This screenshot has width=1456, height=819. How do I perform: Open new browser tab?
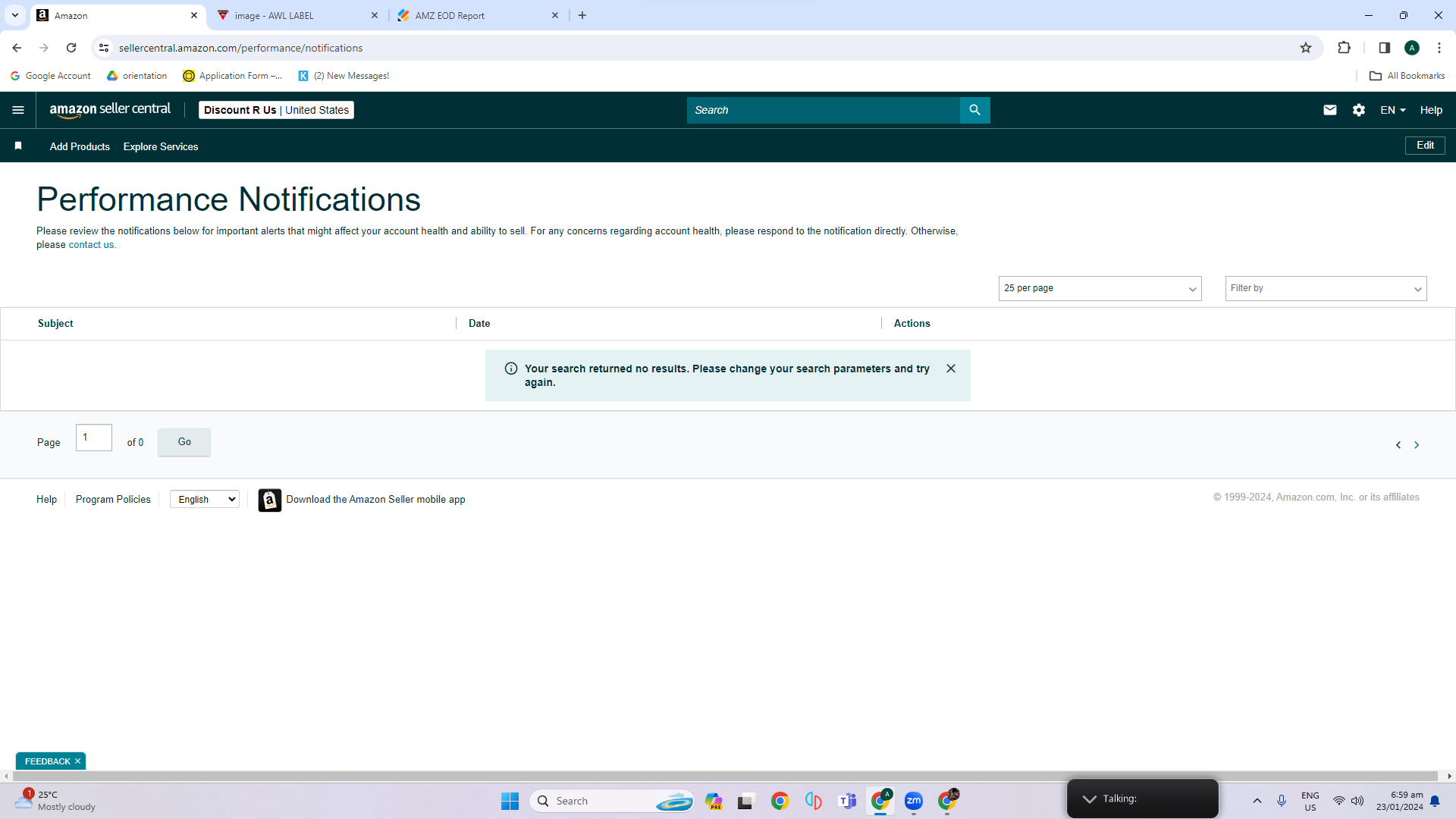(x=582, y=15)
